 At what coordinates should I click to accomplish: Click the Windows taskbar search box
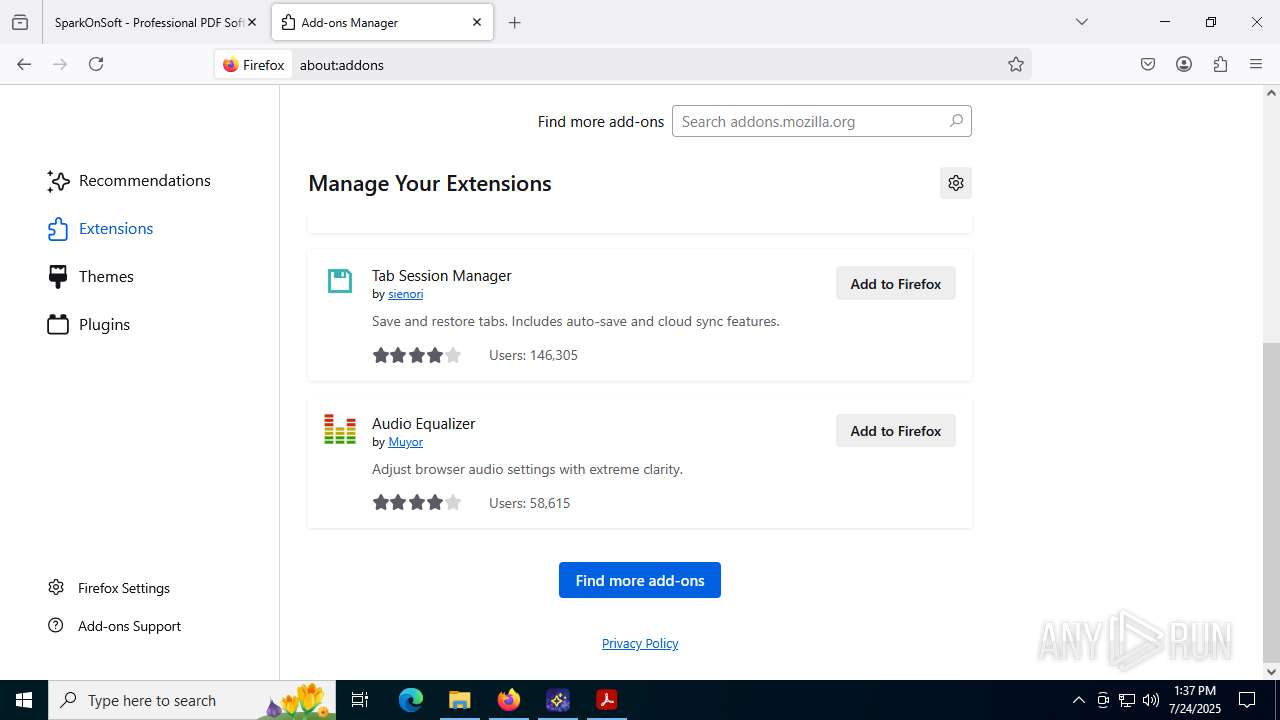pyautogui.click(x=192, y=700)
